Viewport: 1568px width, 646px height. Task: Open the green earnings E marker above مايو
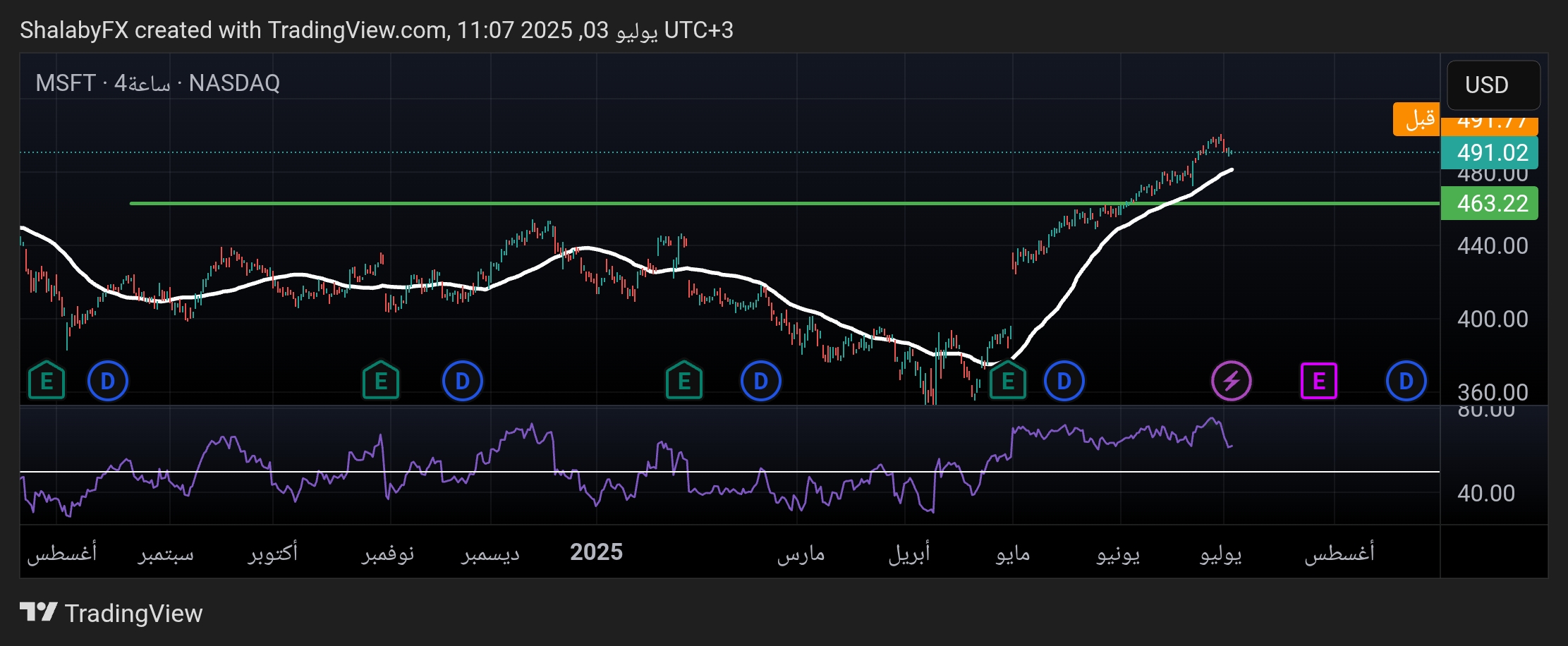click(1008, 381)
